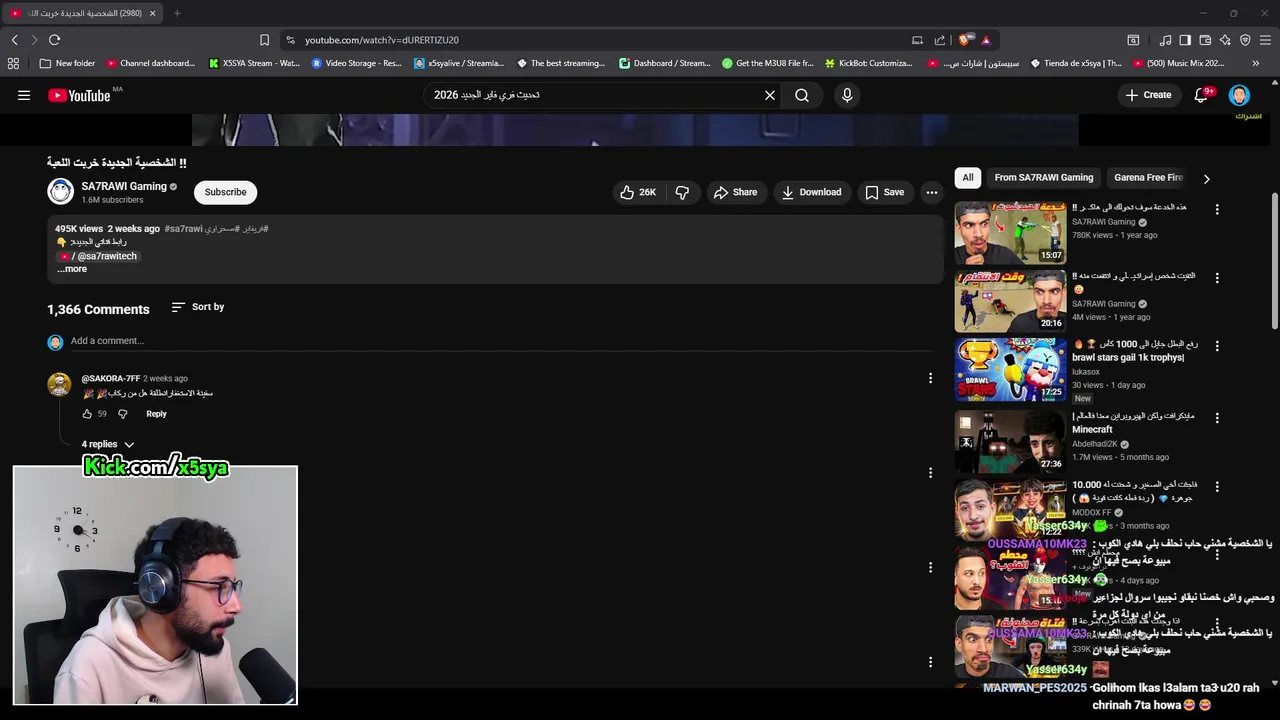This screenshot has height=720, width=1280.
Task: Open the browser music playlist icon
Action: [x=1165, y=40]
